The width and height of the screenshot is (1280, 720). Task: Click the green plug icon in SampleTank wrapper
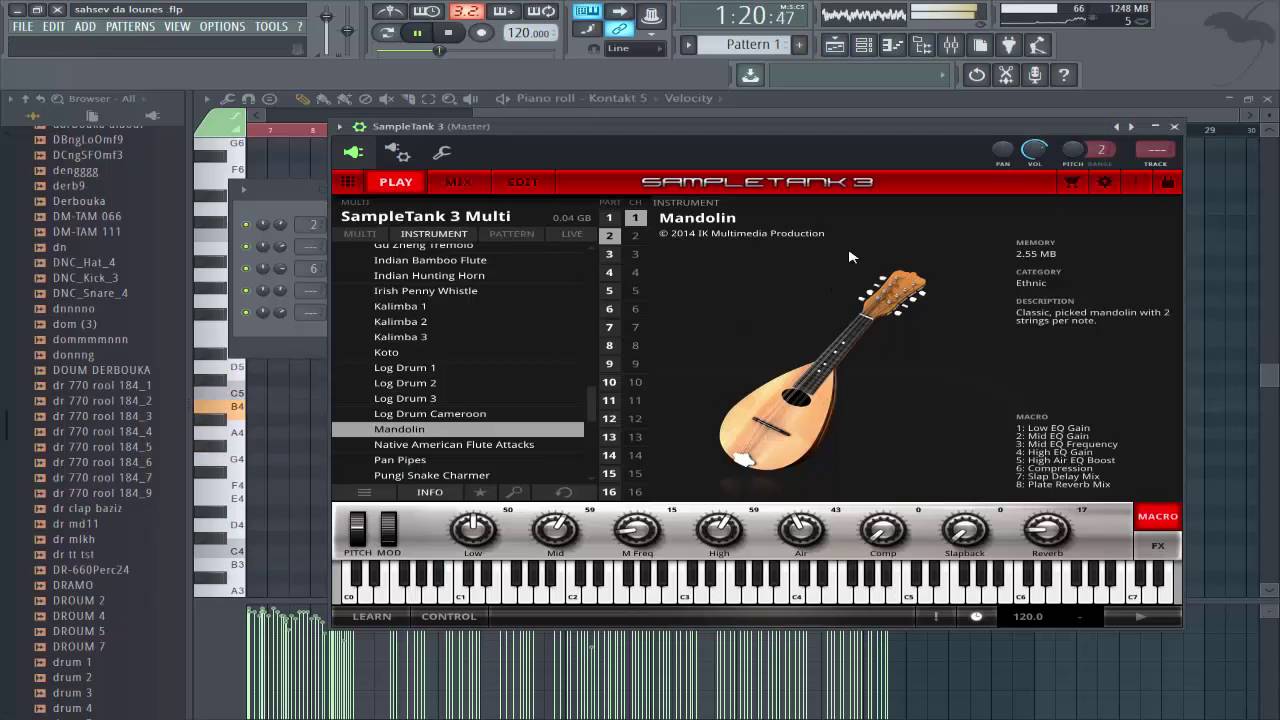pos(353,152)
